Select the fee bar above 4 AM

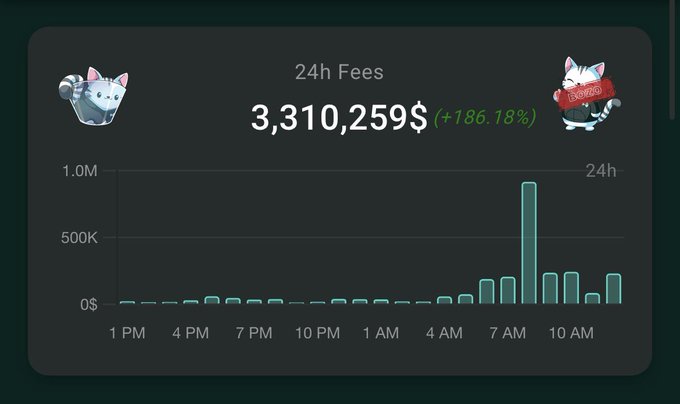(x=445, y=300)
